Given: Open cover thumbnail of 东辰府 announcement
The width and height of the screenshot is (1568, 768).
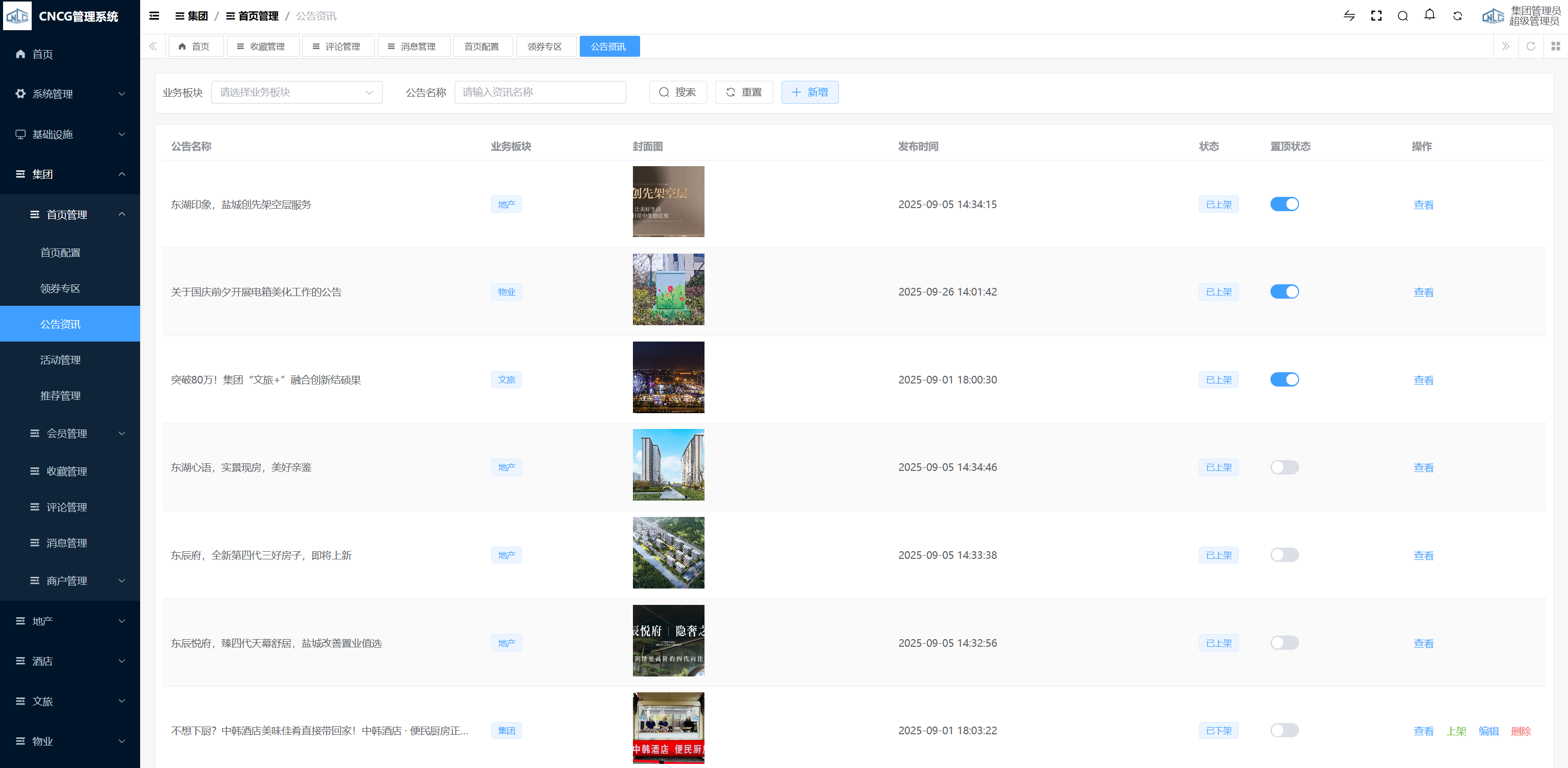Looking at the screenshot, I should click(668, 553).
